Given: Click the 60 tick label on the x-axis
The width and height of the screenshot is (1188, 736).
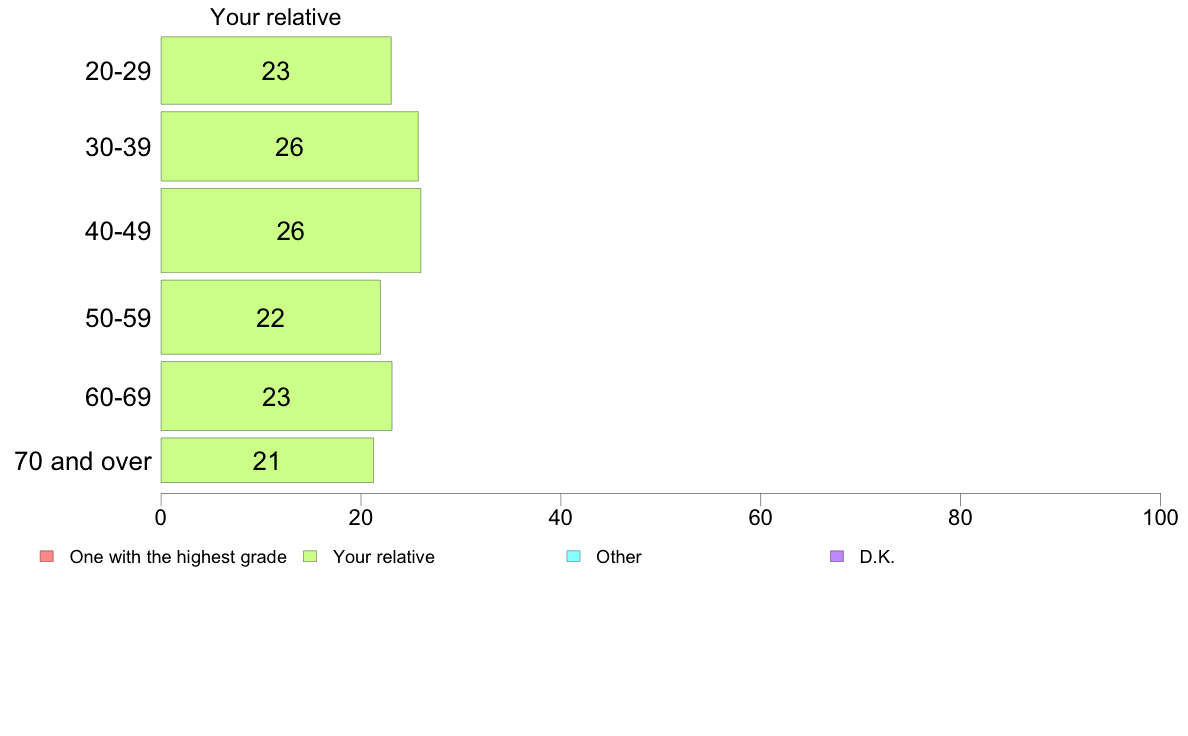Looking at the screenshot, I should pyautogui.click(x=760, y=518).
